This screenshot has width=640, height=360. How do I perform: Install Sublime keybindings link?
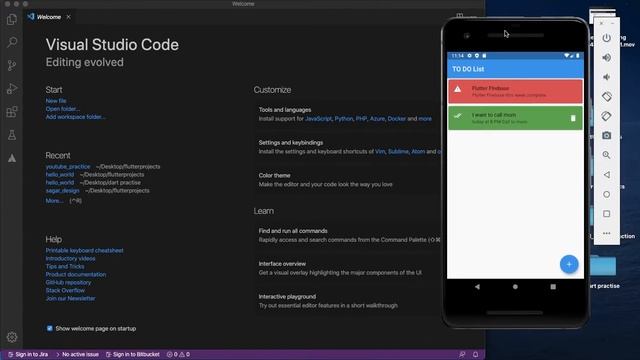coord(398,151)
